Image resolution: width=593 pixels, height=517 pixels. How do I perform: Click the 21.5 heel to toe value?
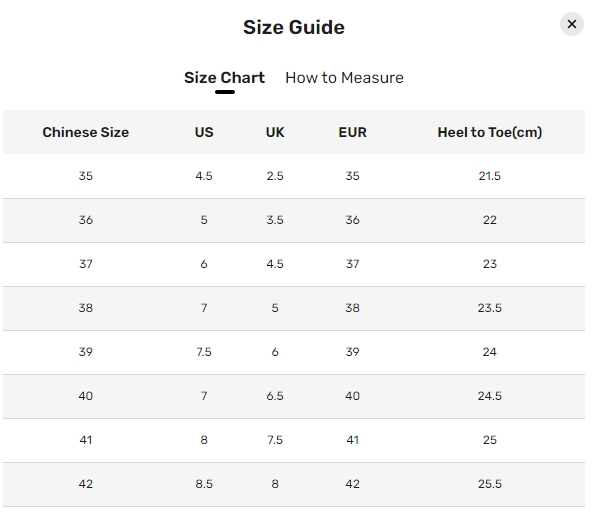pyautogui.click(x=490, y=176)
